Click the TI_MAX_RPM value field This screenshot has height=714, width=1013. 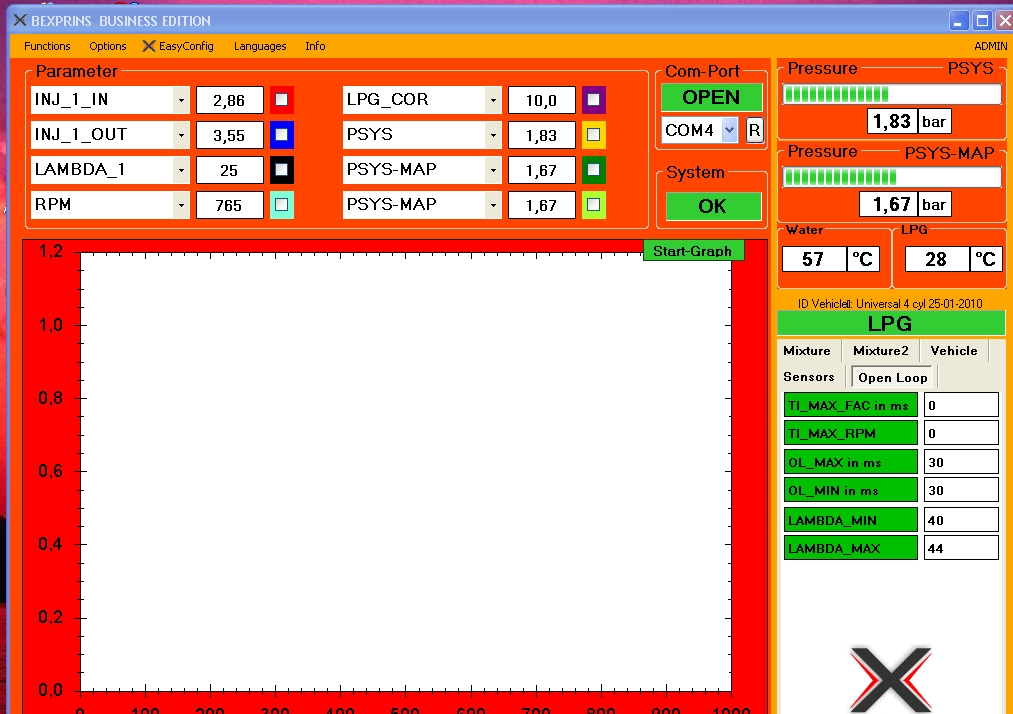point(961,433)
